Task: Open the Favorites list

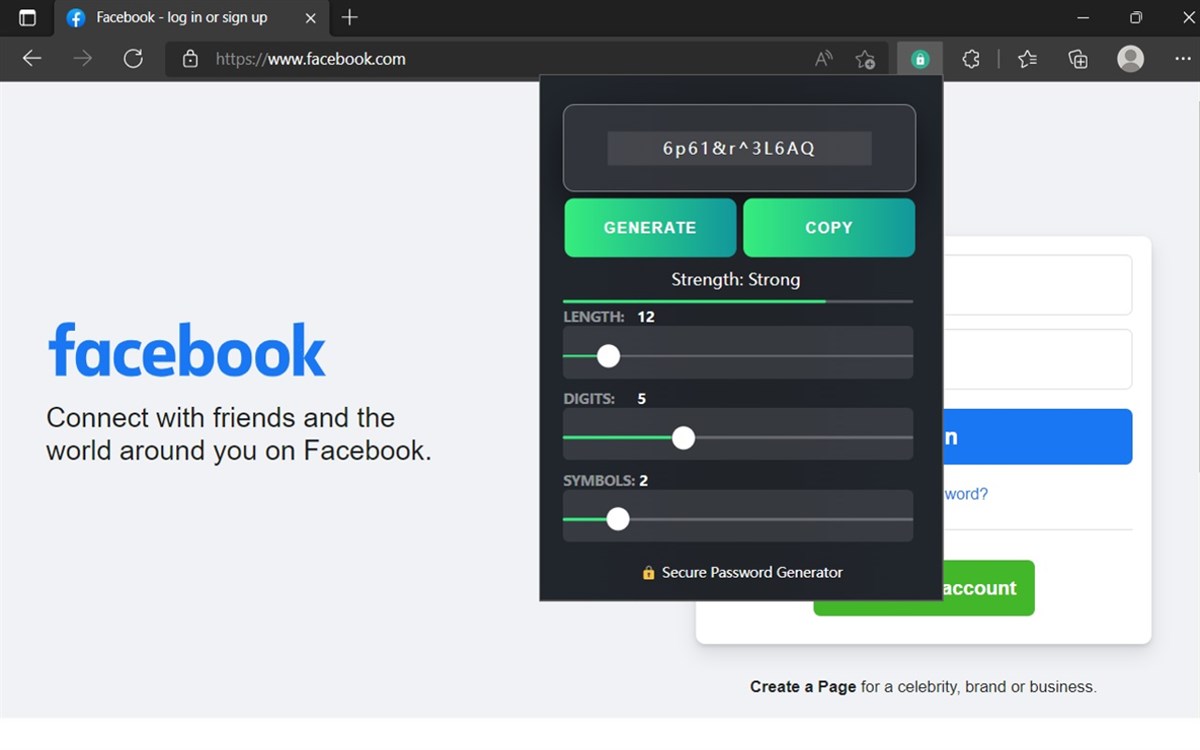Action: coord(1027,59)
